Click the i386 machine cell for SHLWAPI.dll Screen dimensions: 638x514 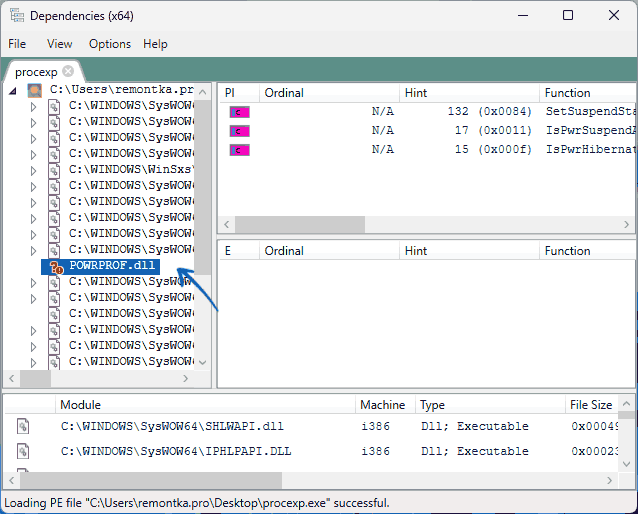[x=375, y=426]
